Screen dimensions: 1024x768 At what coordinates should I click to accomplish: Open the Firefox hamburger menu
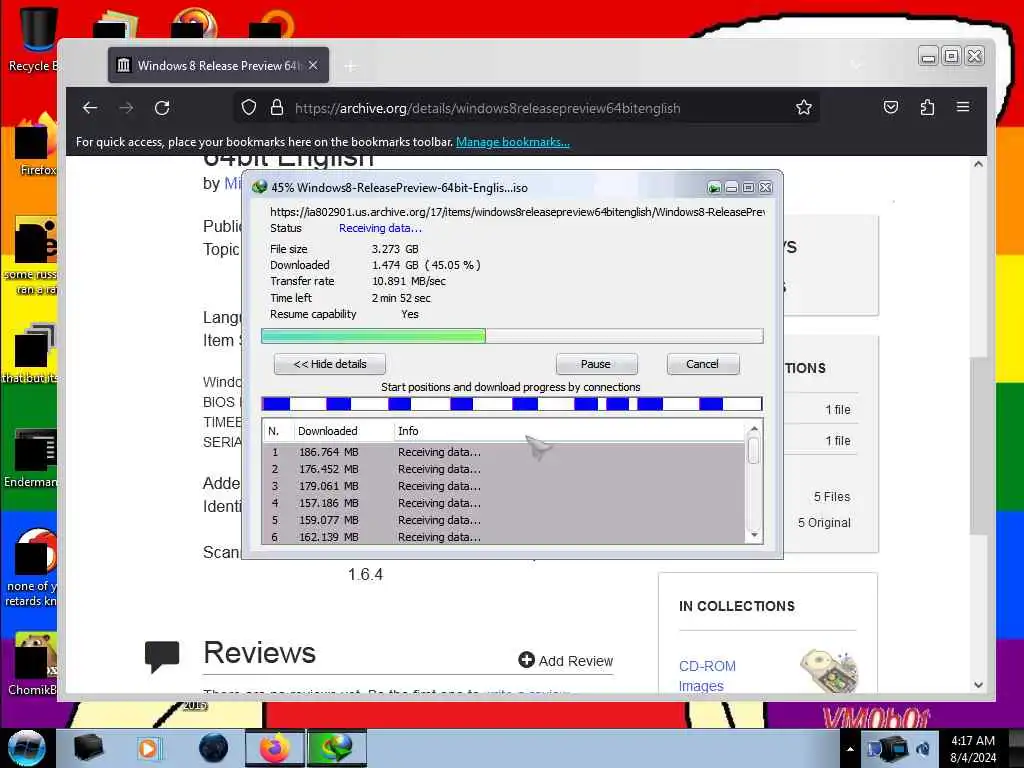click(x=963, y=106)
